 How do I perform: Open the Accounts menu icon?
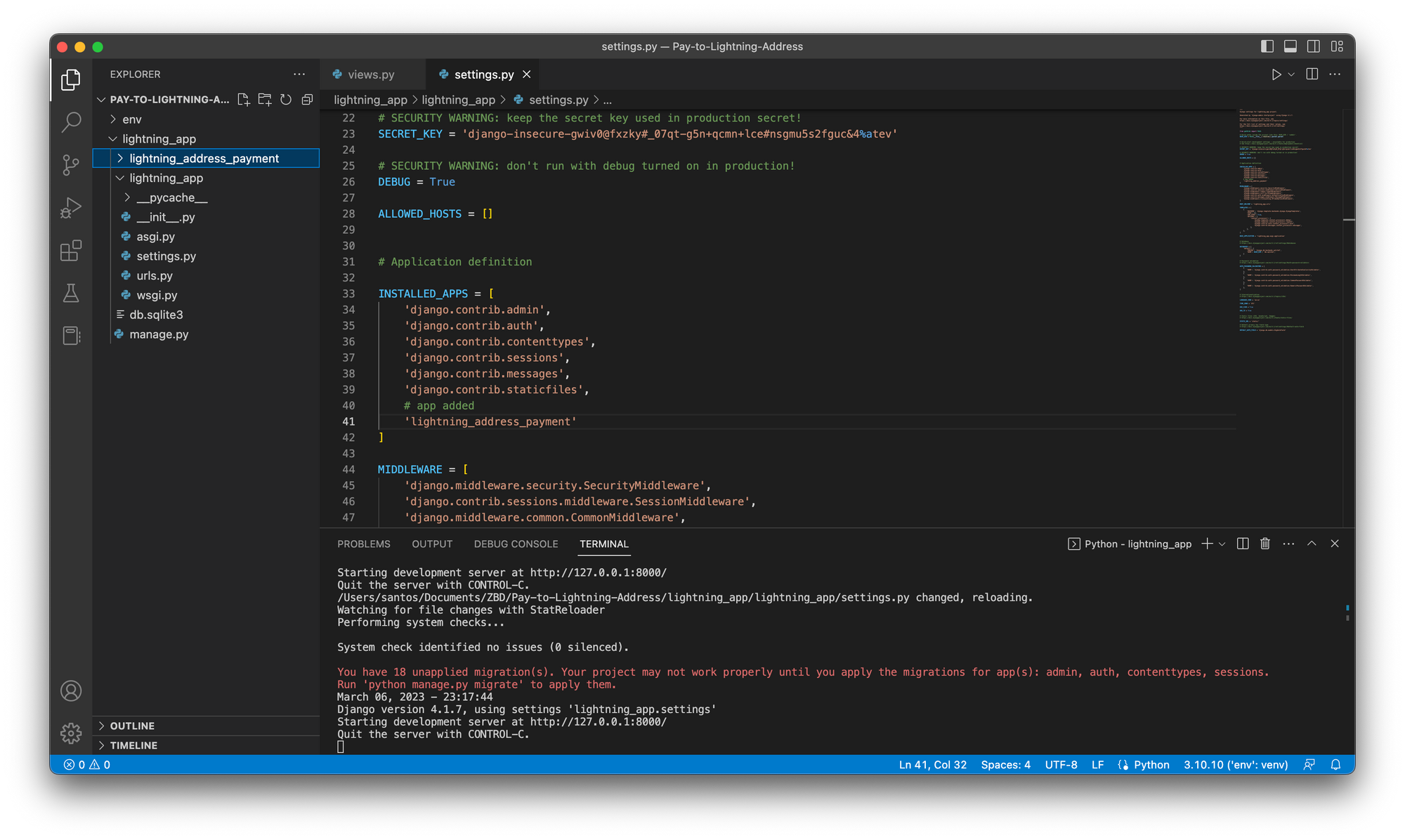(71, 691)
